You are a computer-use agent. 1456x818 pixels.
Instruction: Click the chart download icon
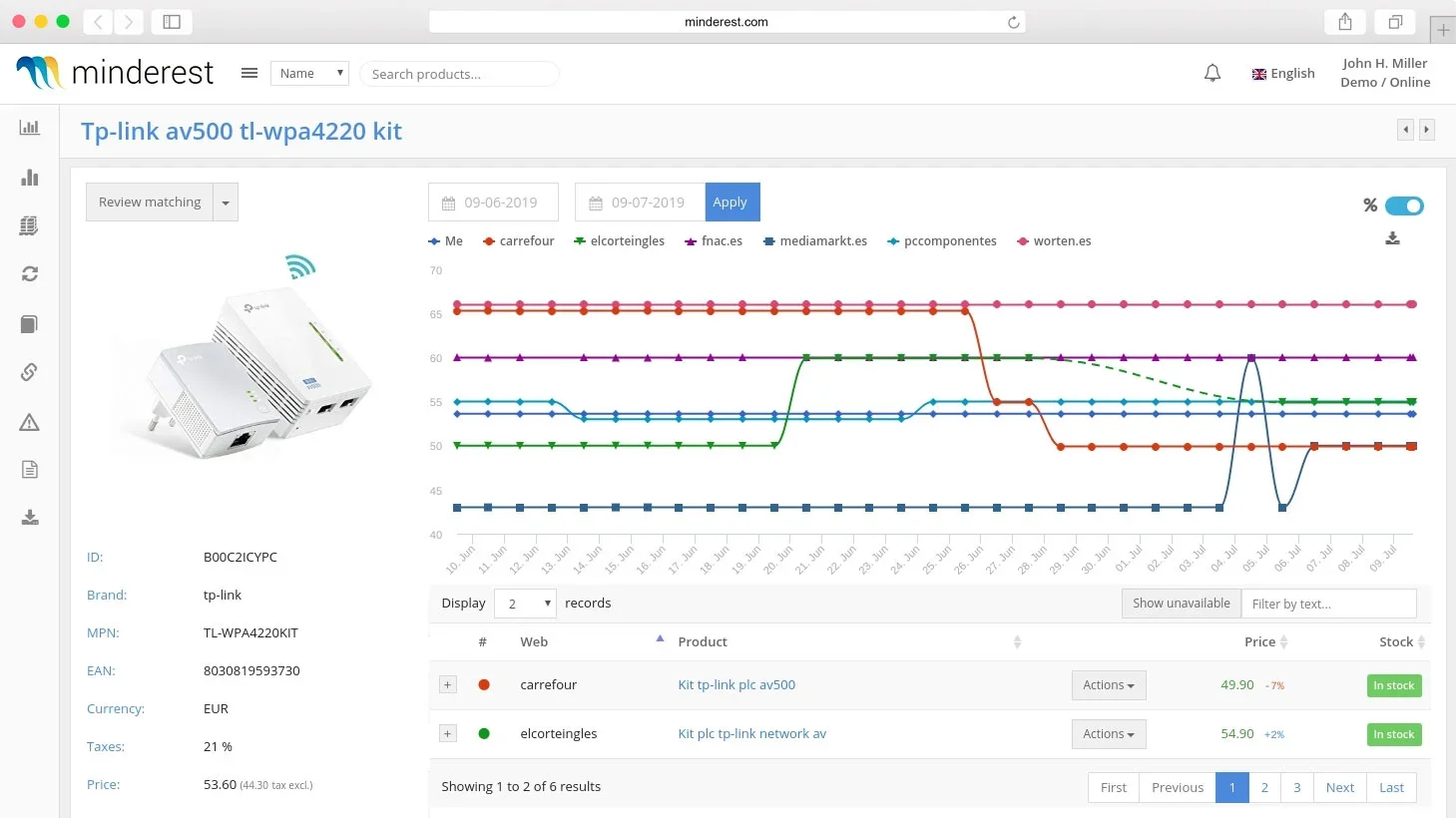pos(1392,238)
